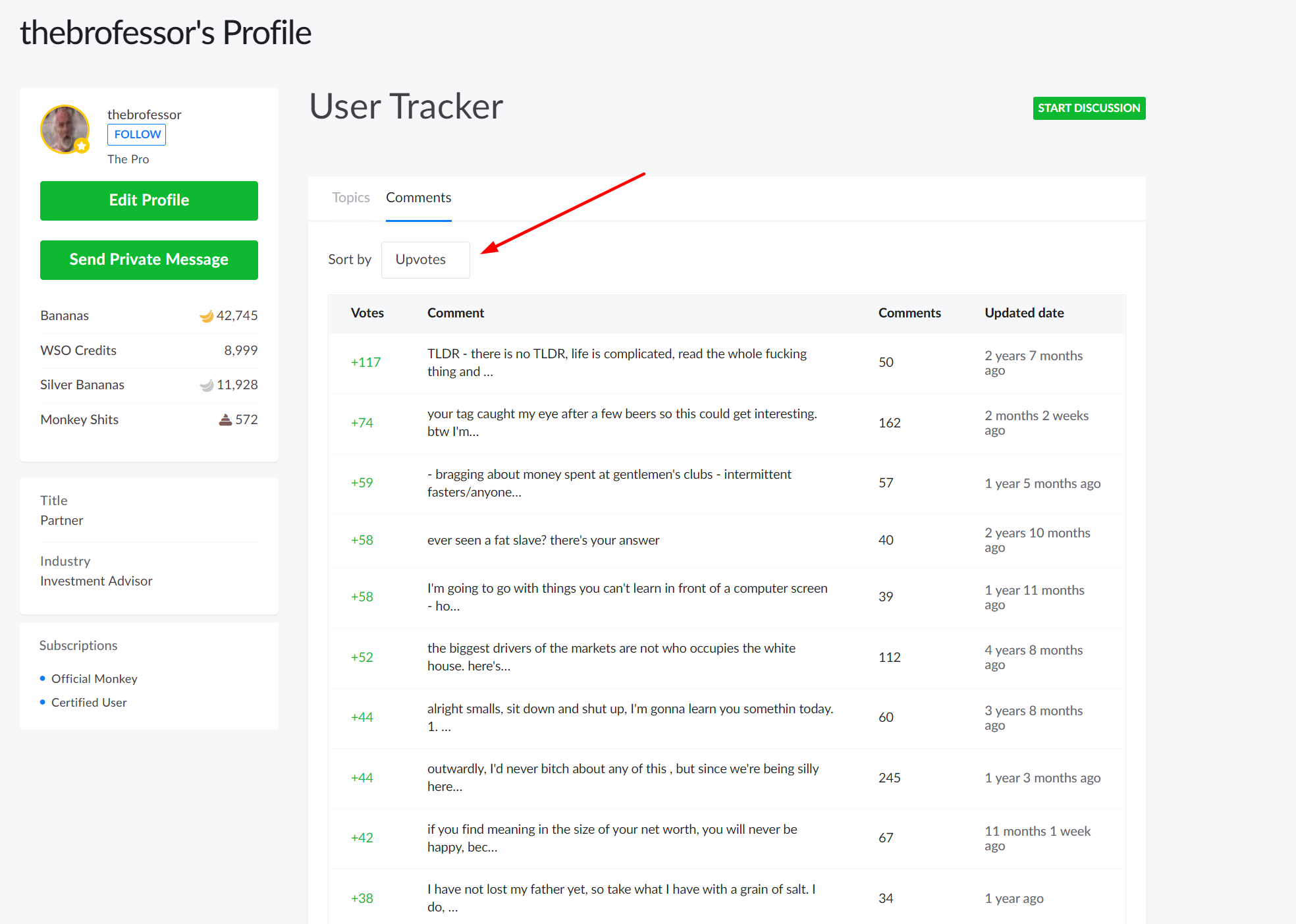Click the gold star badge on avatar
1296x924 pixels.
click(x=82, y=146)
